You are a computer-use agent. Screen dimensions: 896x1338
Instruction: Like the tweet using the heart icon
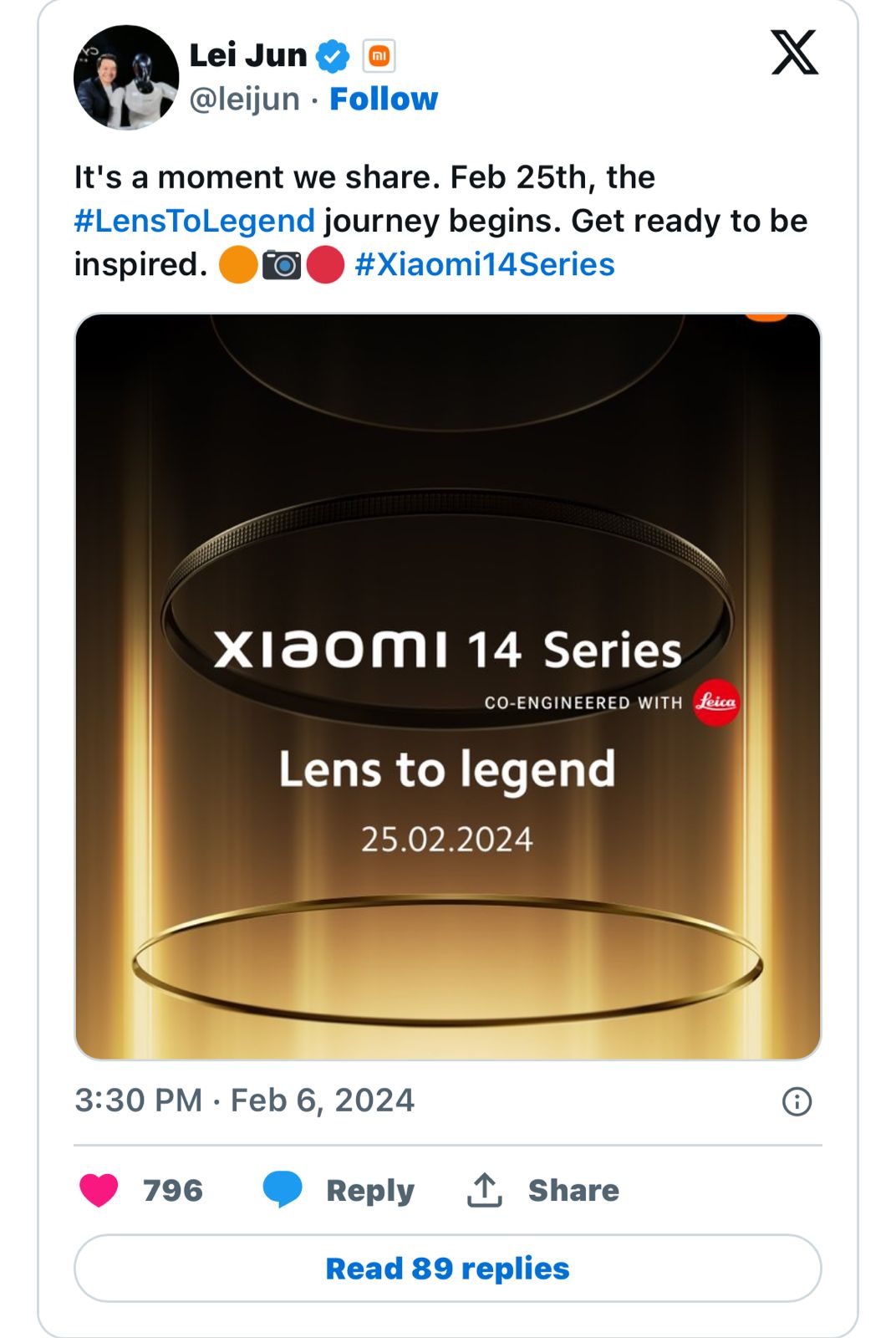(x=96, y=1188)
